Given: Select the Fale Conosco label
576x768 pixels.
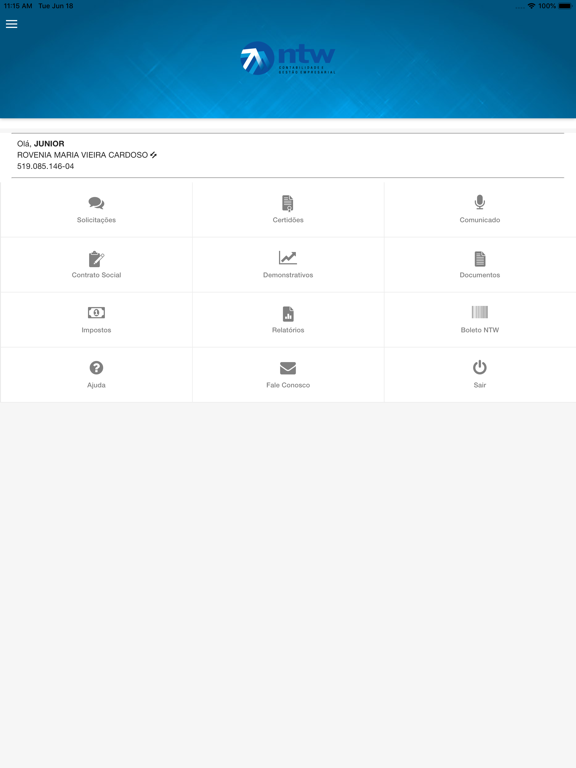Looking at the screenshot, I should point(288,385).
